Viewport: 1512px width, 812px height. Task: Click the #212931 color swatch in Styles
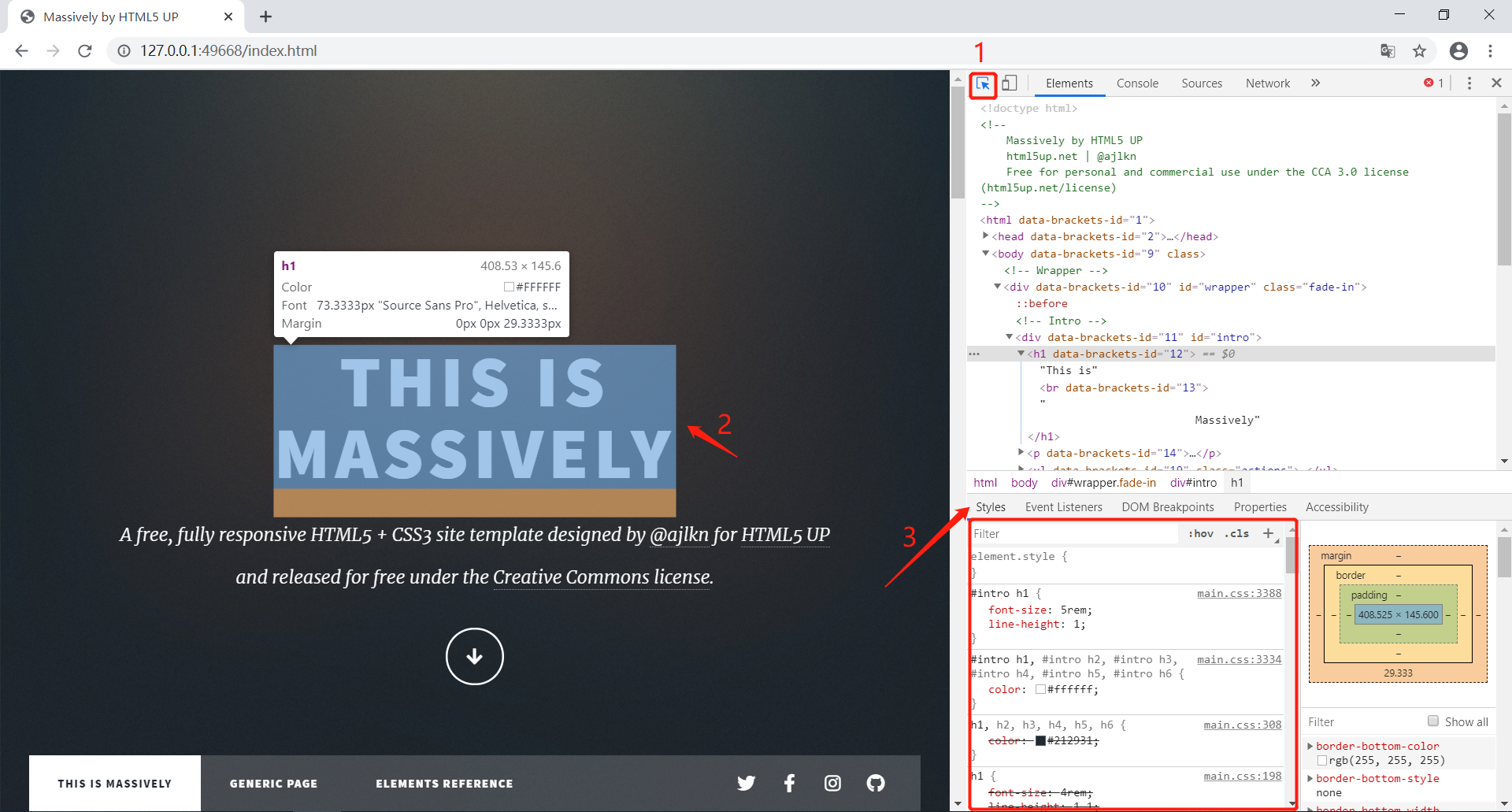click(1040, 740)
